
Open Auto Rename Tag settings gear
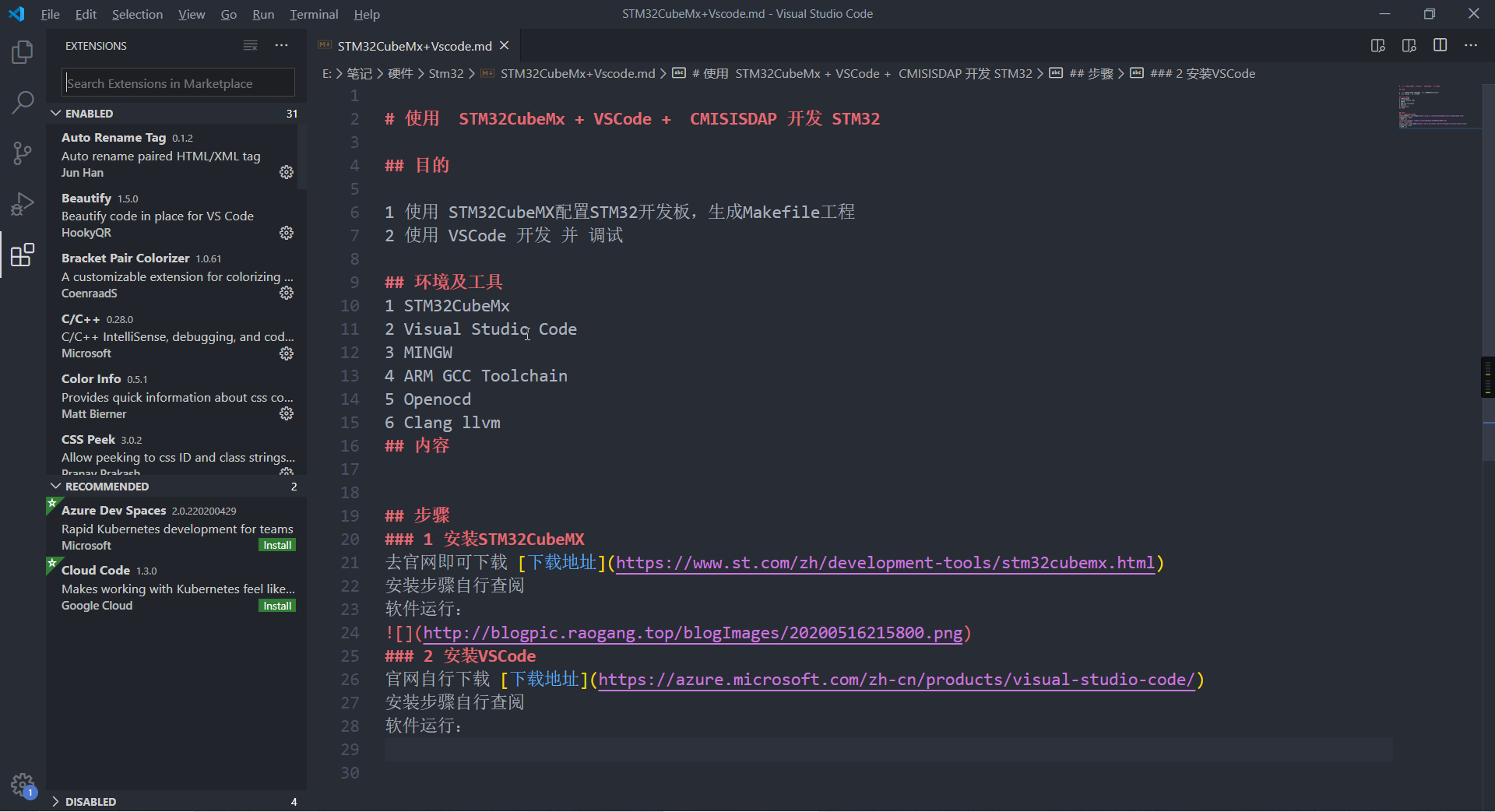pyautogui.click(x=287, y=172)
